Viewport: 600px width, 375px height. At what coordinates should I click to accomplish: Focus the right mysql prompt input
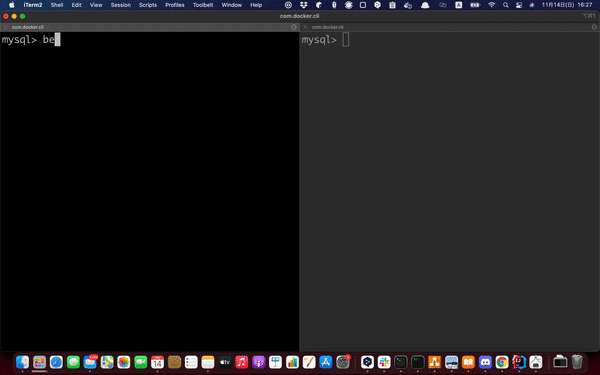346,39
